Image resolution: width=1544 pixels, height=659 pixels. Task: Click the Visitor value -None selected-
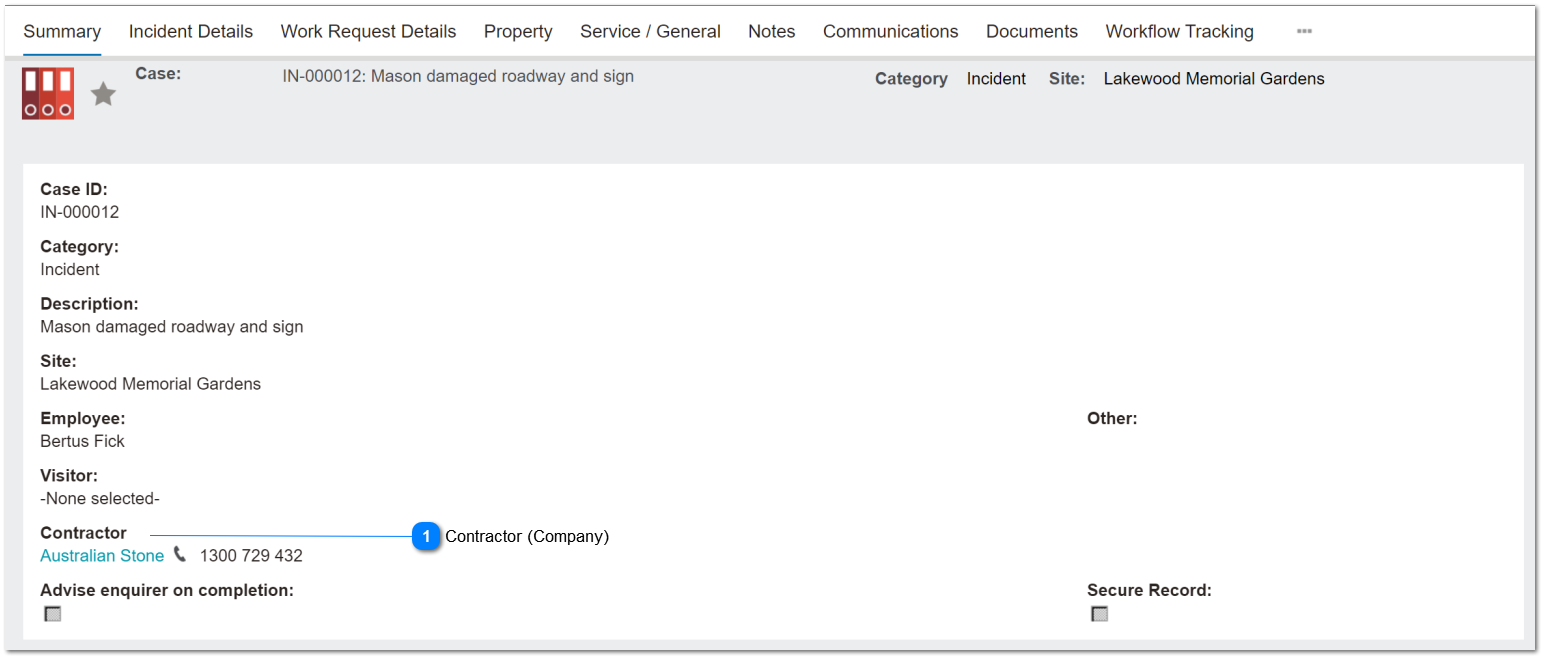pyautogui.click(x=100, y=498)
